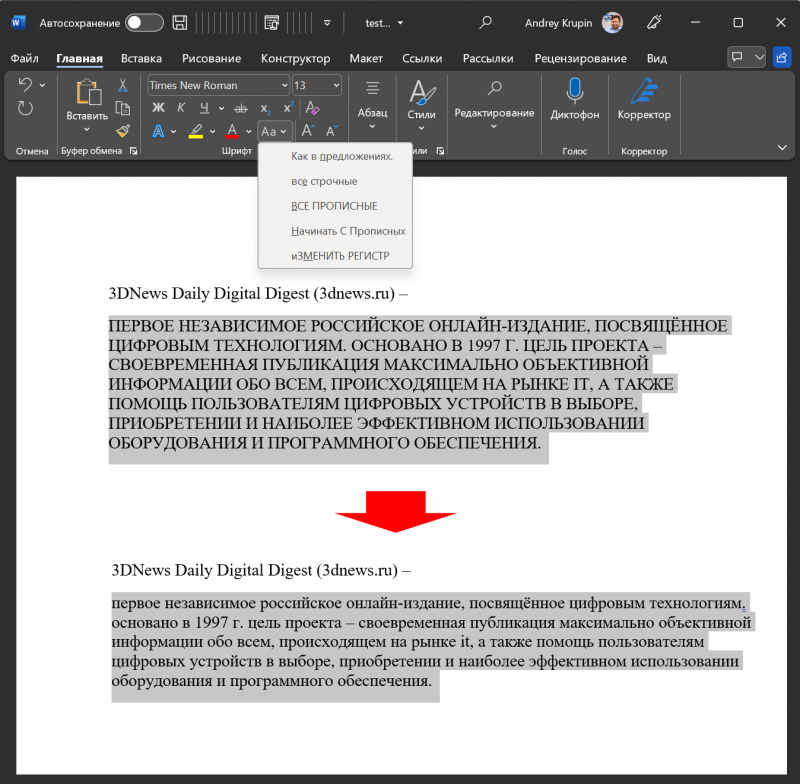This screenshot has width=800, height=784.
Task: Click the search magnifier in title bar
Action: (486, 22)
